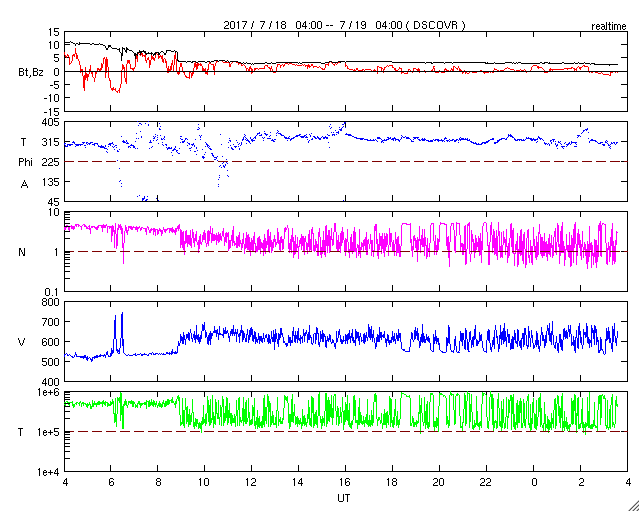Click the '12' hour tick on UT axis
The height and width of the screenshot is (512, 640).
click(251, 482)
